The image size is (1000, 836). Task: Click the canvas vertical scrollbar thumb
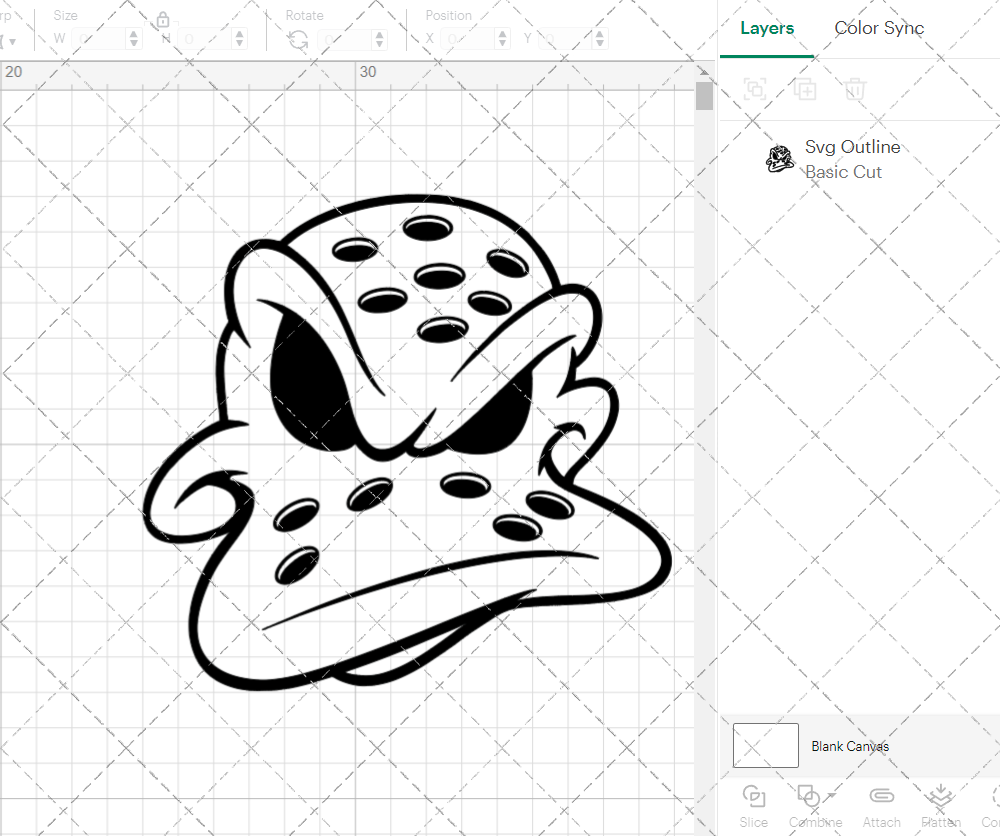pyautogui.click(x=704, y=96)
